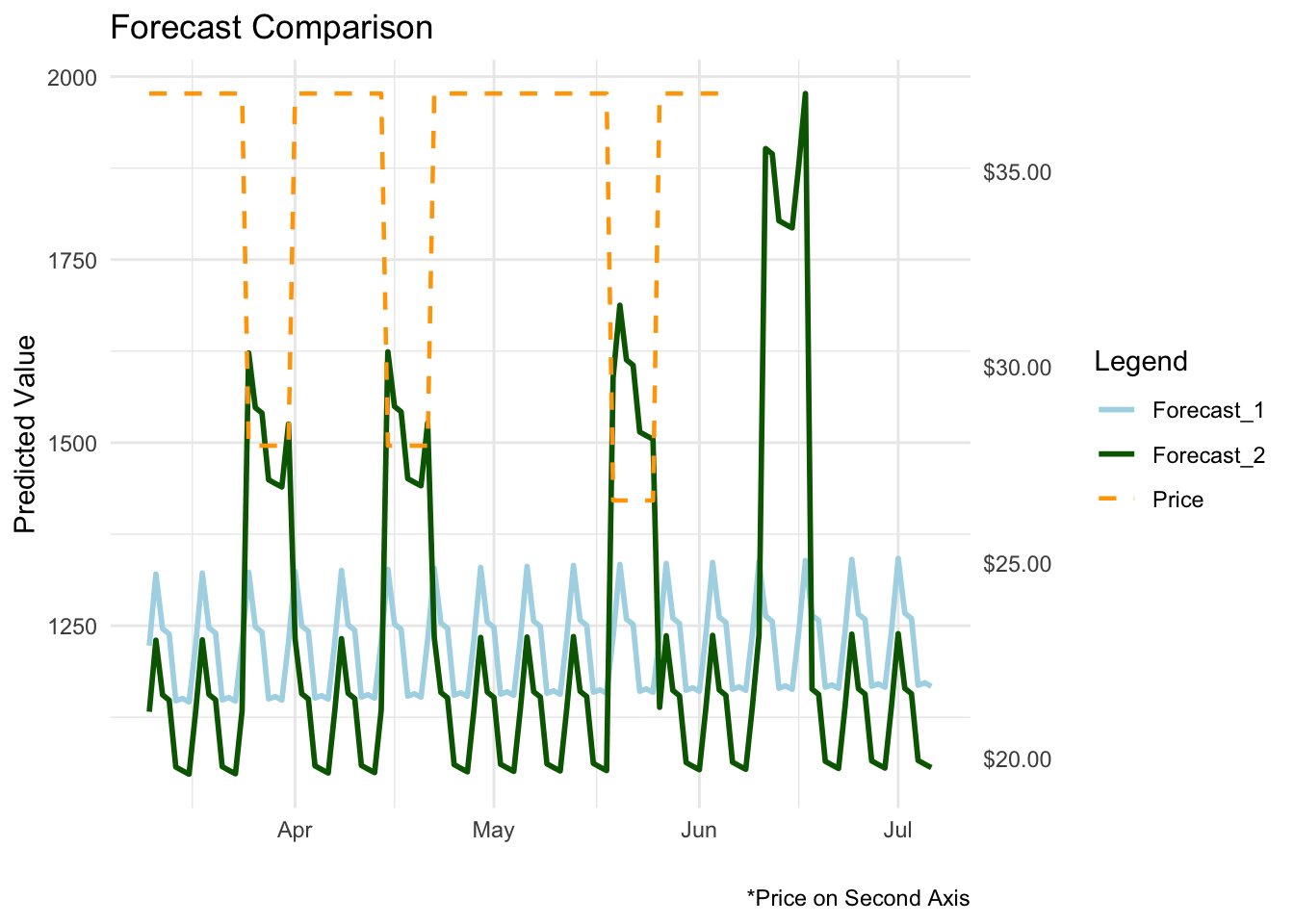The image size is (1294, 924).
Task: Click the Legend heading text
Action: tap(1141, 362)
